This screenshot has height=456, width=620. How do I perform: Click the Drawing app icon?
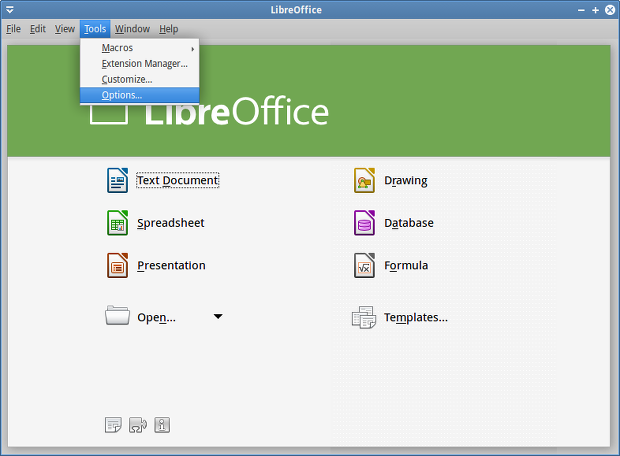click(364, 180)
